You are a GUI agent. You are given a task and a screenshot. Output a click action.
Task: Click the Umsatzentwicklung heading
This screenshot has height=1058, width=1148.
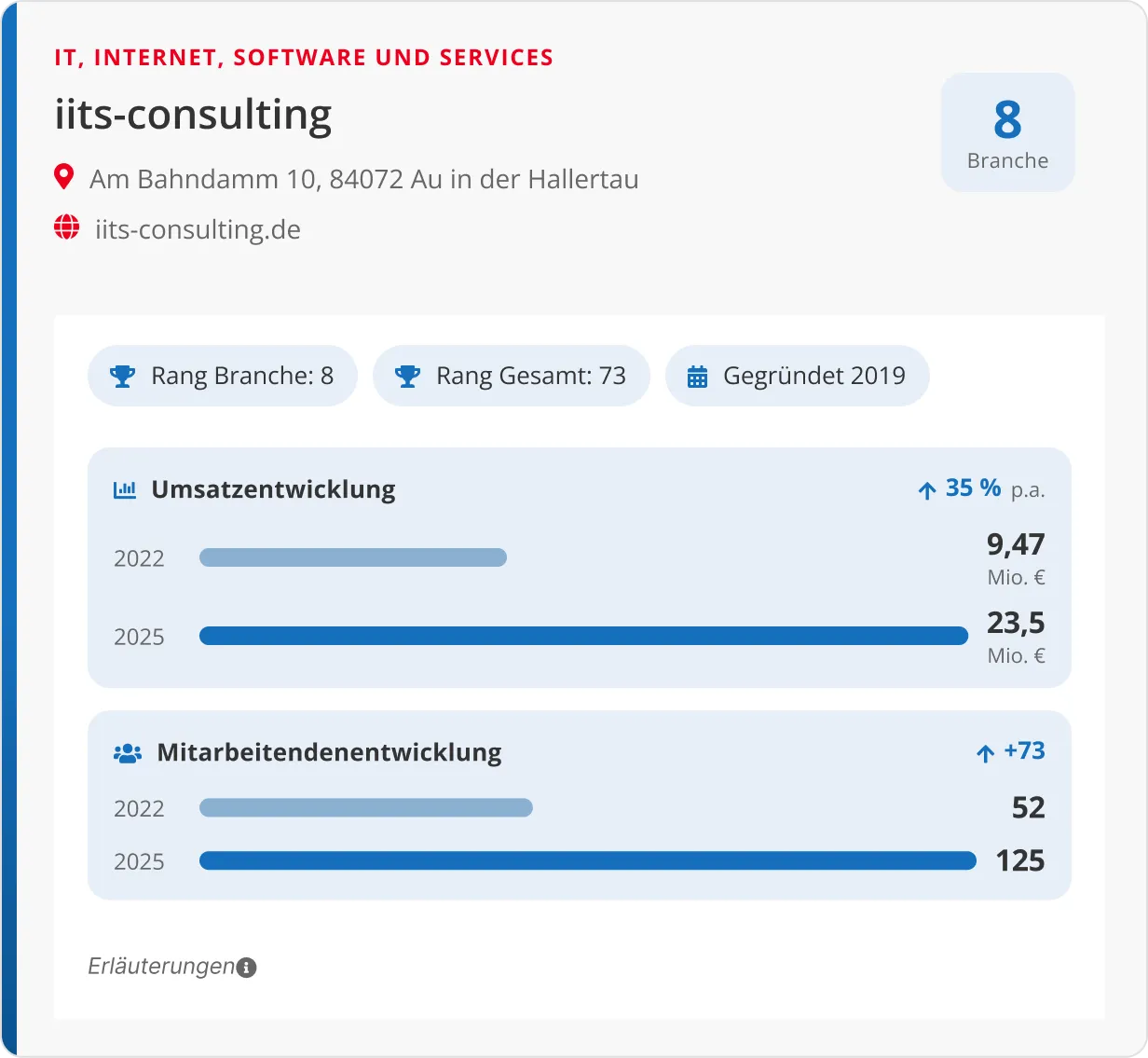273,489
